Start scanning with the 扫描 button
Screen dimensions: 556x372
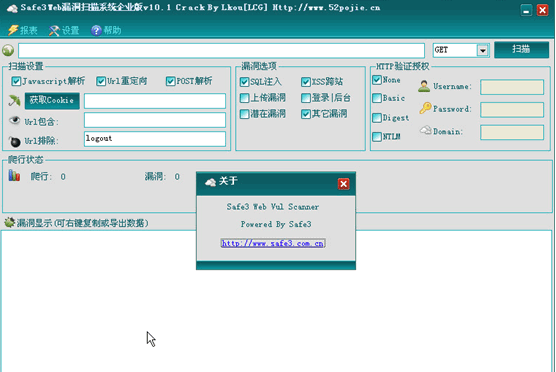pos(521,49)
